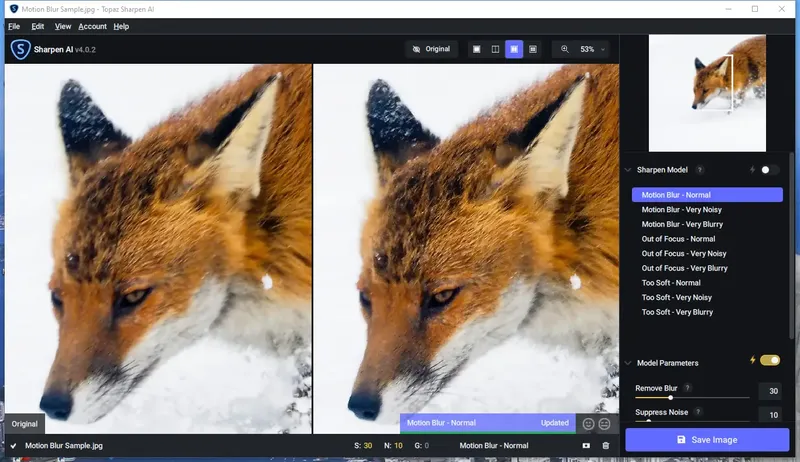Adjust the Remove Blur slider handle

tap(670, 397)
